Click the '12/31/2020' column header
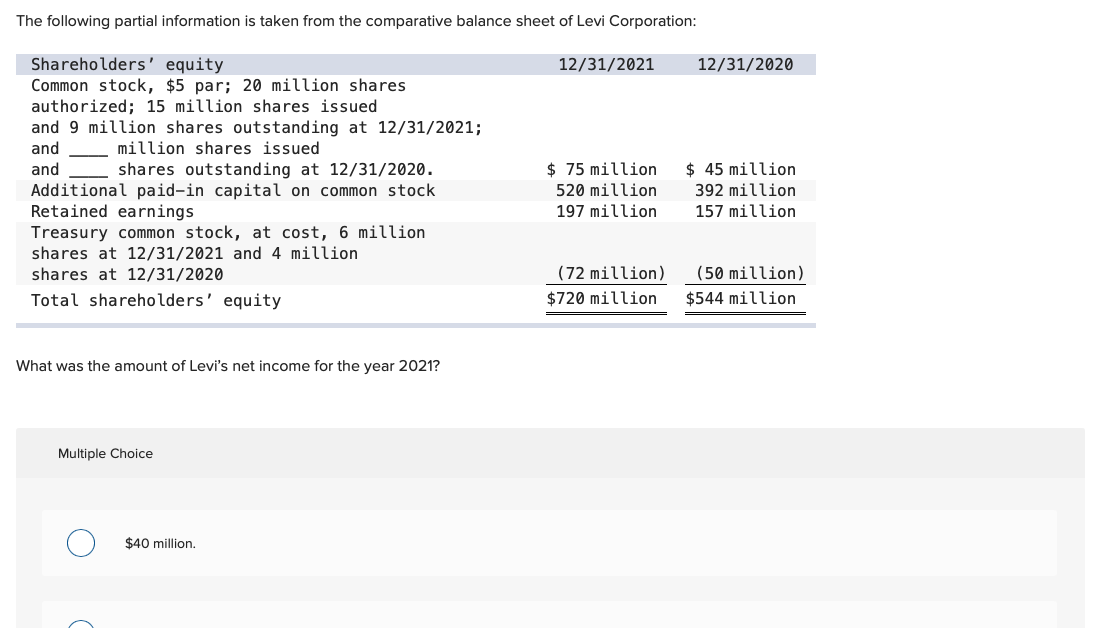Screen dimensions: 1101x628 [x=745, y=65]
